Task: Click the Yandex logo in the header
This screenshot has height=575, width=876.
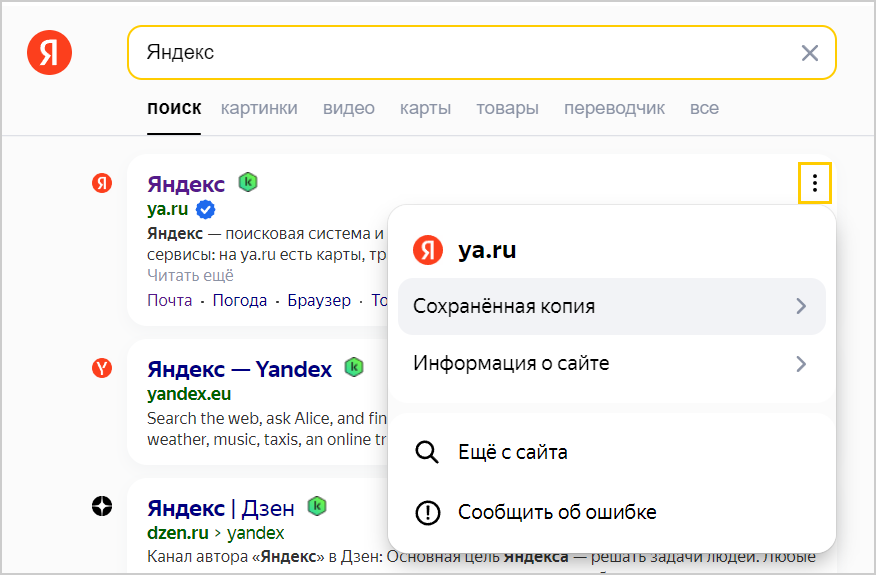Action: (49, 52)
